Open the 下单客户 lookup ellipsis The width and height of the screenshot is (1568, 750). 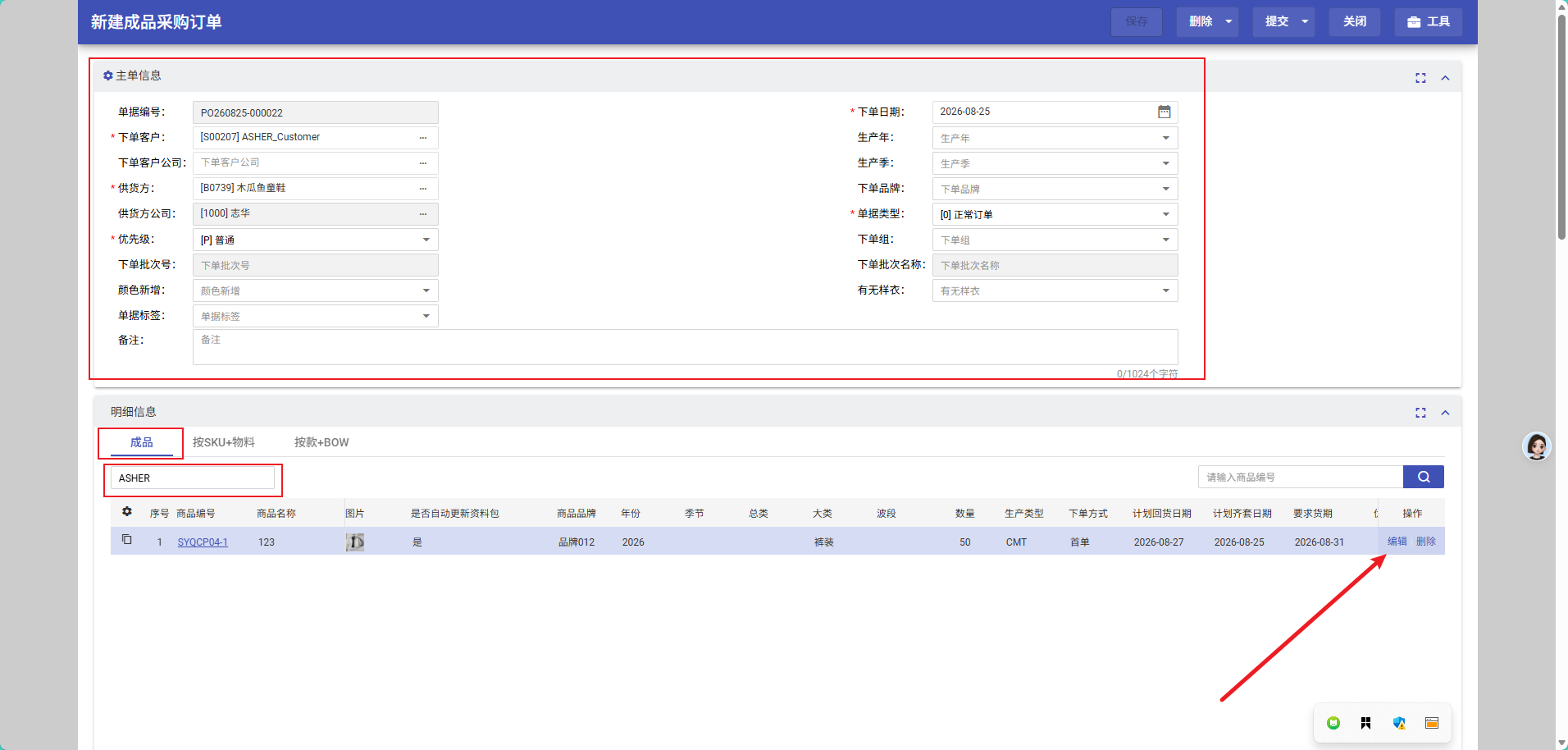423,138
